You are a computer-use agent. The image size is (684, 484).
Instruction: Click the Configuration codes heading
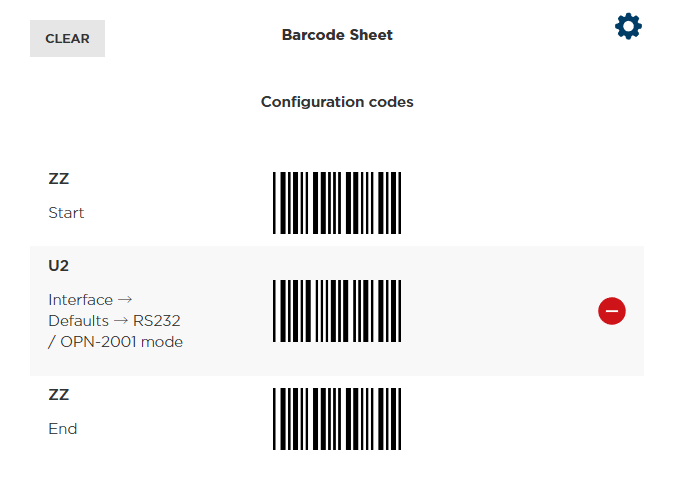(337, 102)
